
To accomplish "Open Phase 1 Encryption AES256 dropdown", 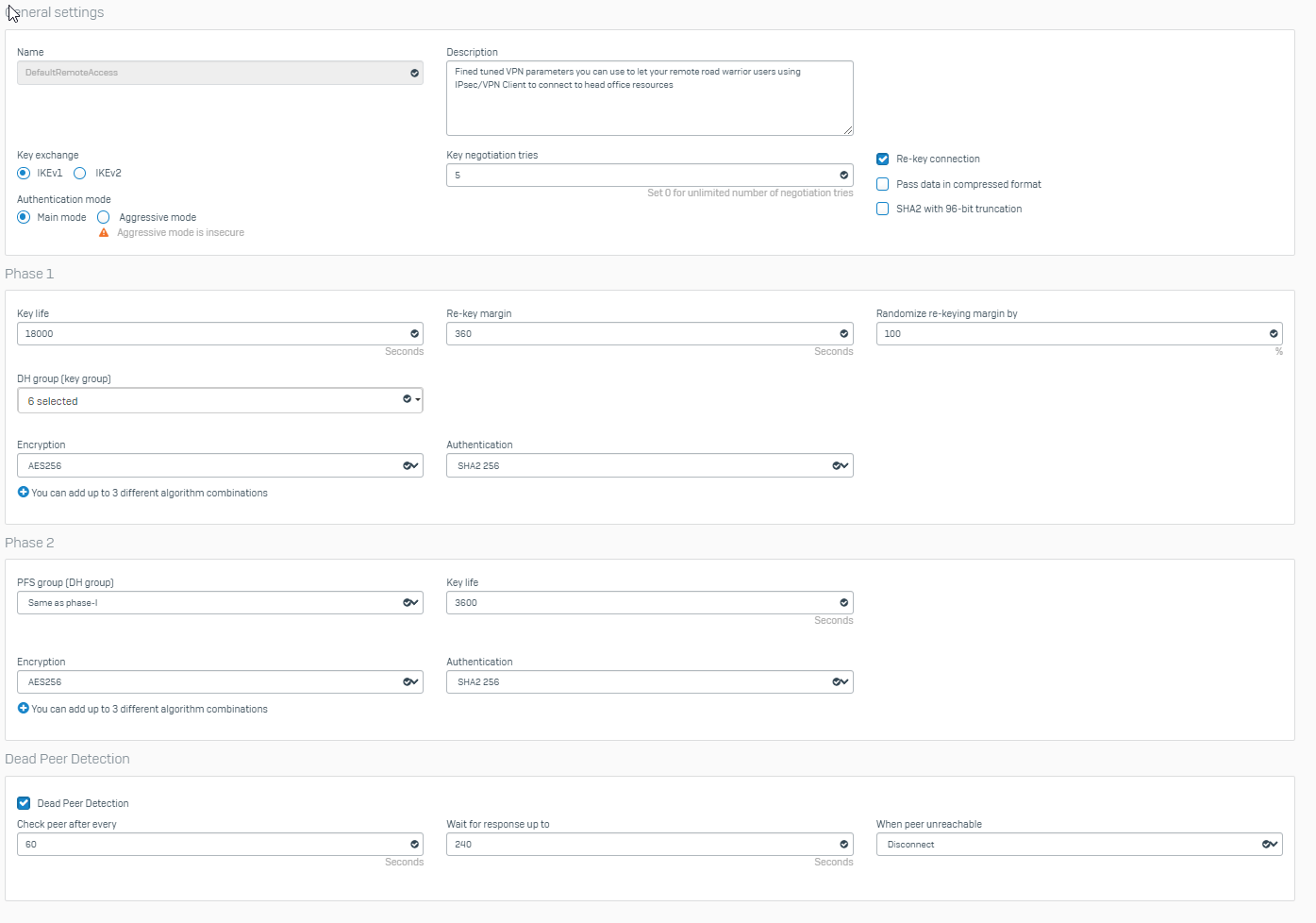I will pos(220,466).
